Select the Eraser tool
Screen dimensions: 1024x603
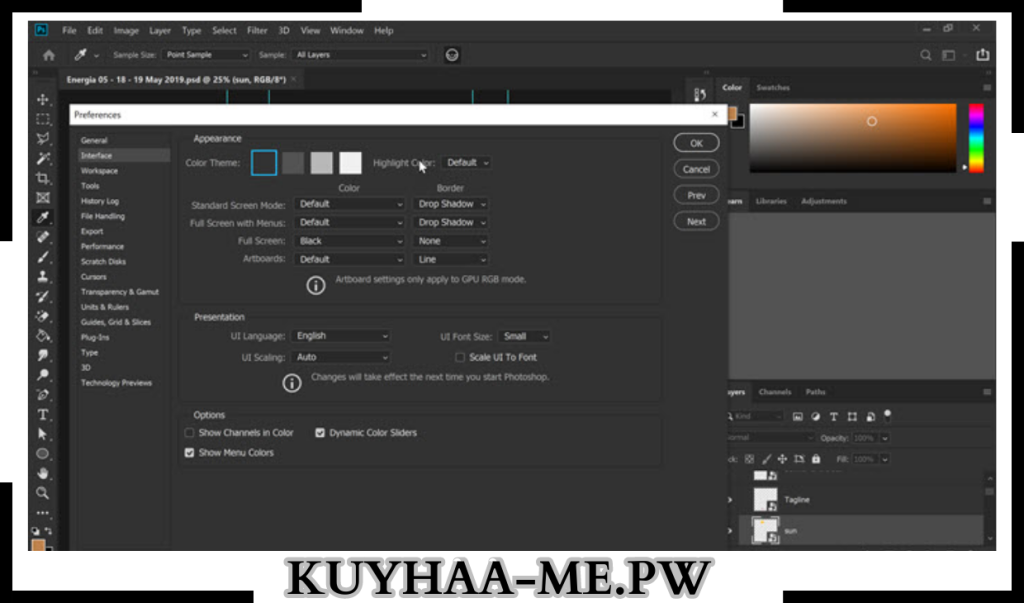click(x=43, y=316)
